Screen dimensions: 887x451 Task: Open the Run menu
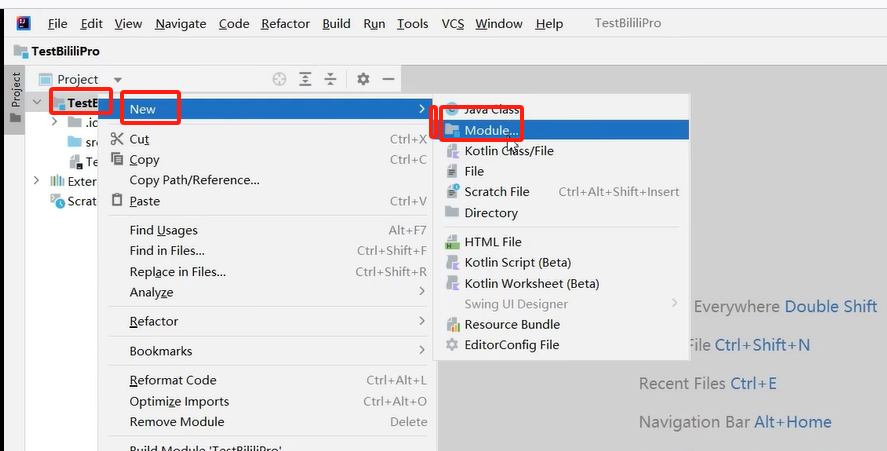[x=374, y=24]
